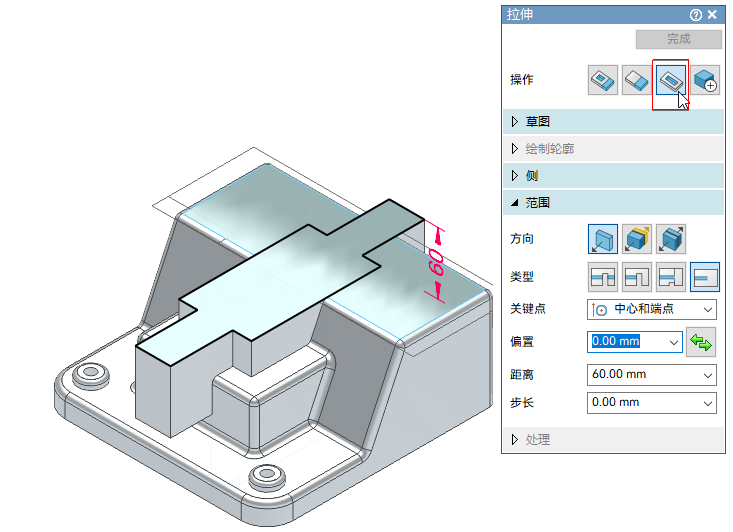Select the Automatic operation icon in 操作 row
This screenshot has height=532, width=733.
(x=603, y=80)
